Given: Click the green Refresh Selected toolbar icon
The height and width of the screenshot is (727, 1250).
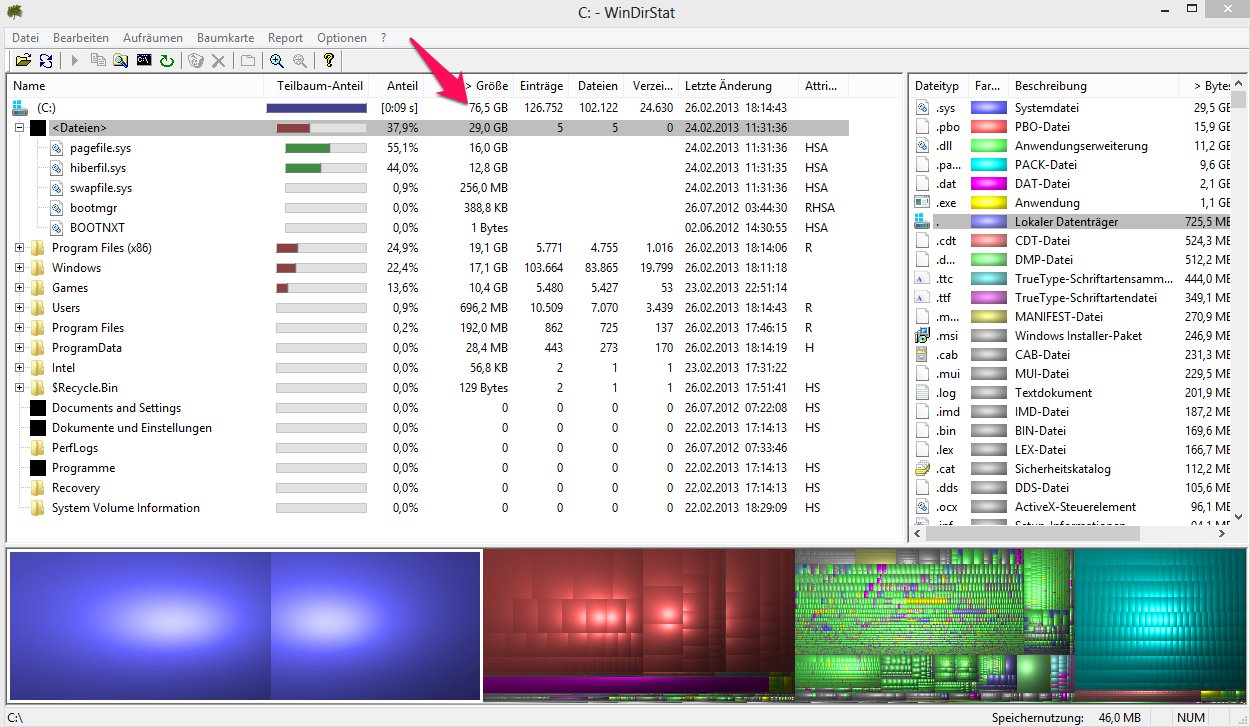Looking at the screenshot, I should 167,61.
